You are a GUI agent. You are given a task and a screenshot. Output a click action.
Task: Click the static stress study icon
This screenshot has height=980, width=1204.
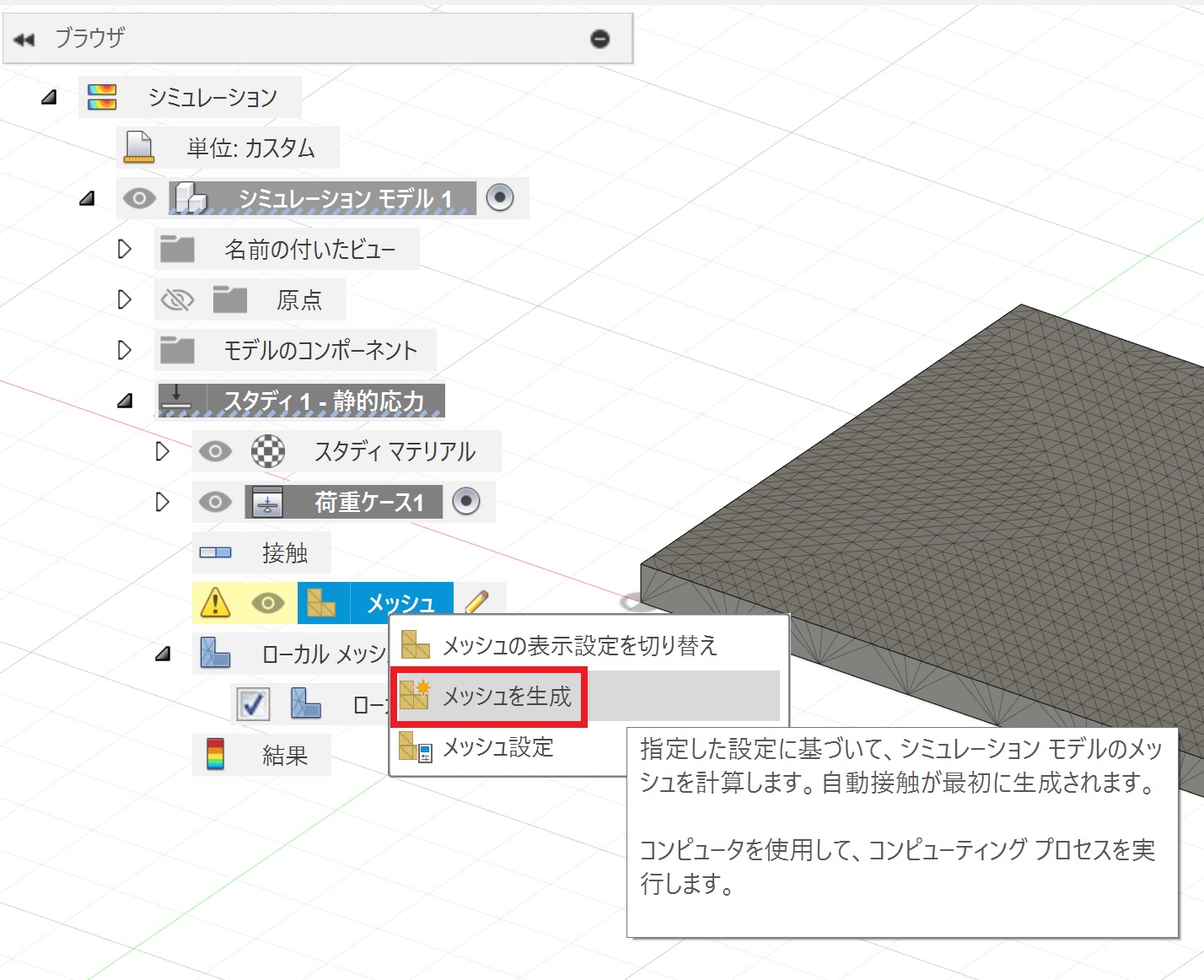pyautogui.click(x=177, y=398)
